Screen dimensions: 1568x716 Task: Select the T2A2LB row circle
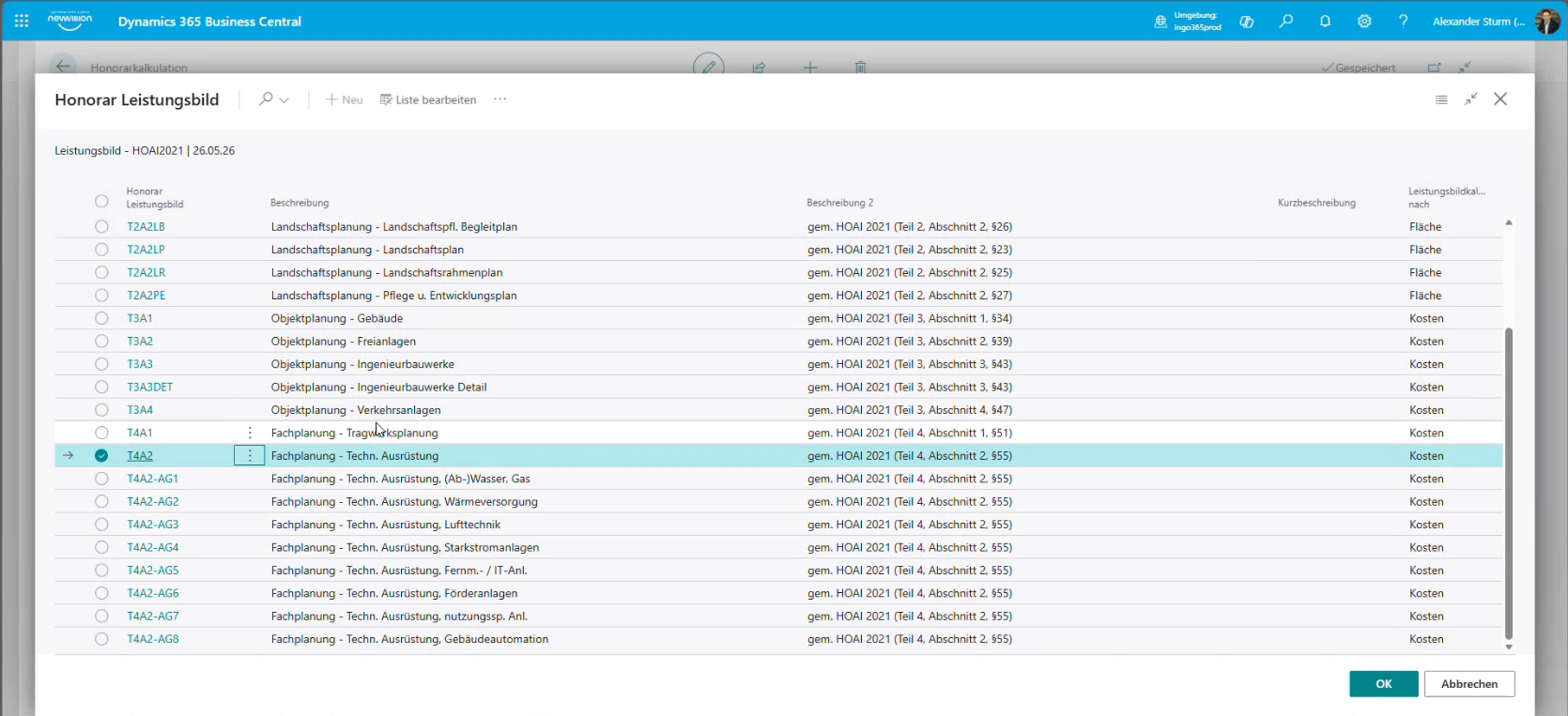(x=101, y=226)
